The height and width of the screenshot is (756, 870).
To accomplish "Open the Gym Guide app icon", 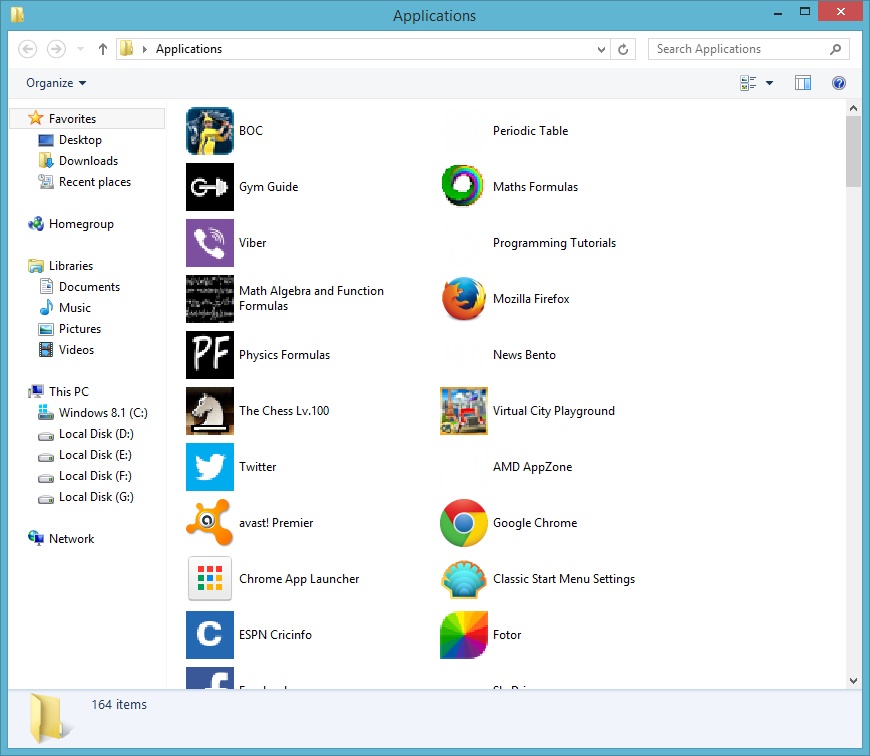I will (210, 187).
